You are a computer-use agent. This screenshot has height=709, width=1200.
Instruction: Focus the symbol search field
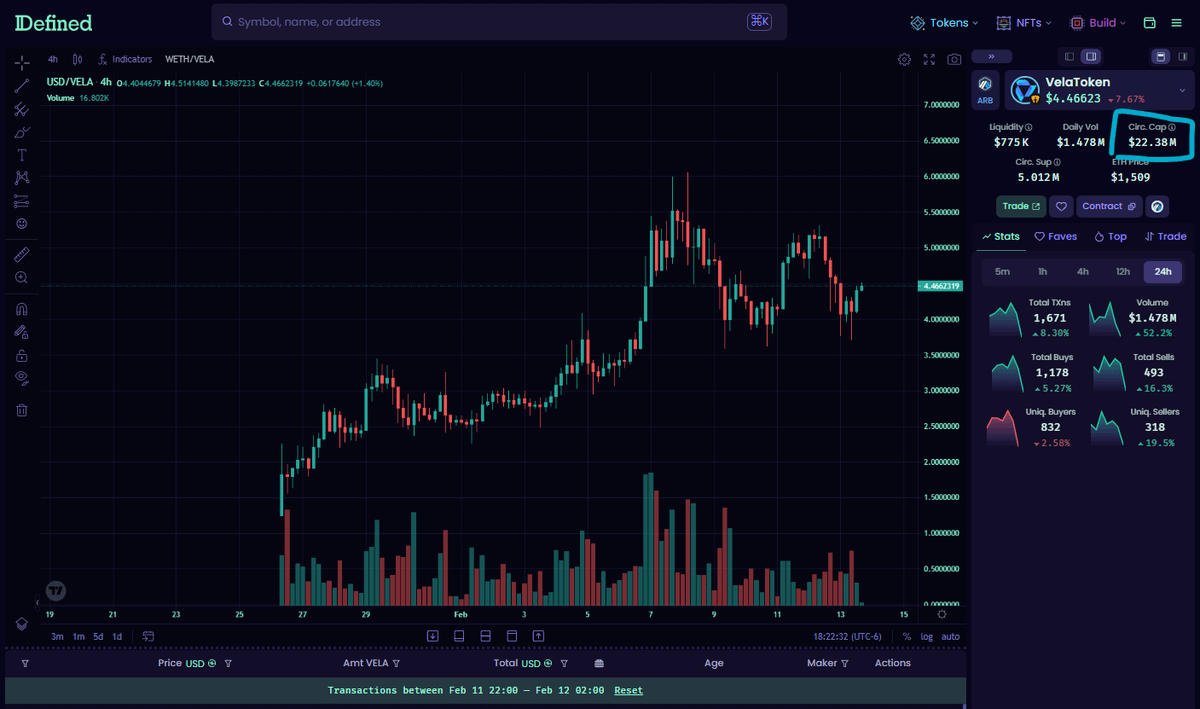coord(480,22)
